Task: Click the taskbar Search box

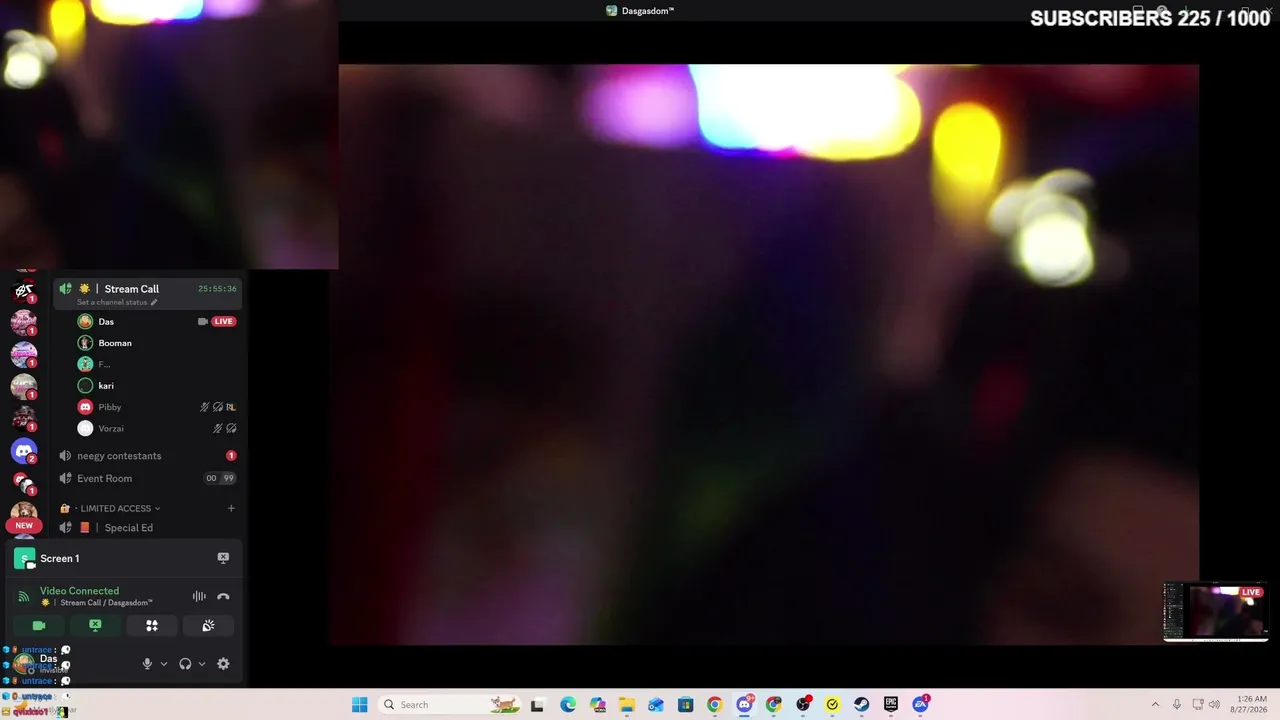Action: point(452,705)
